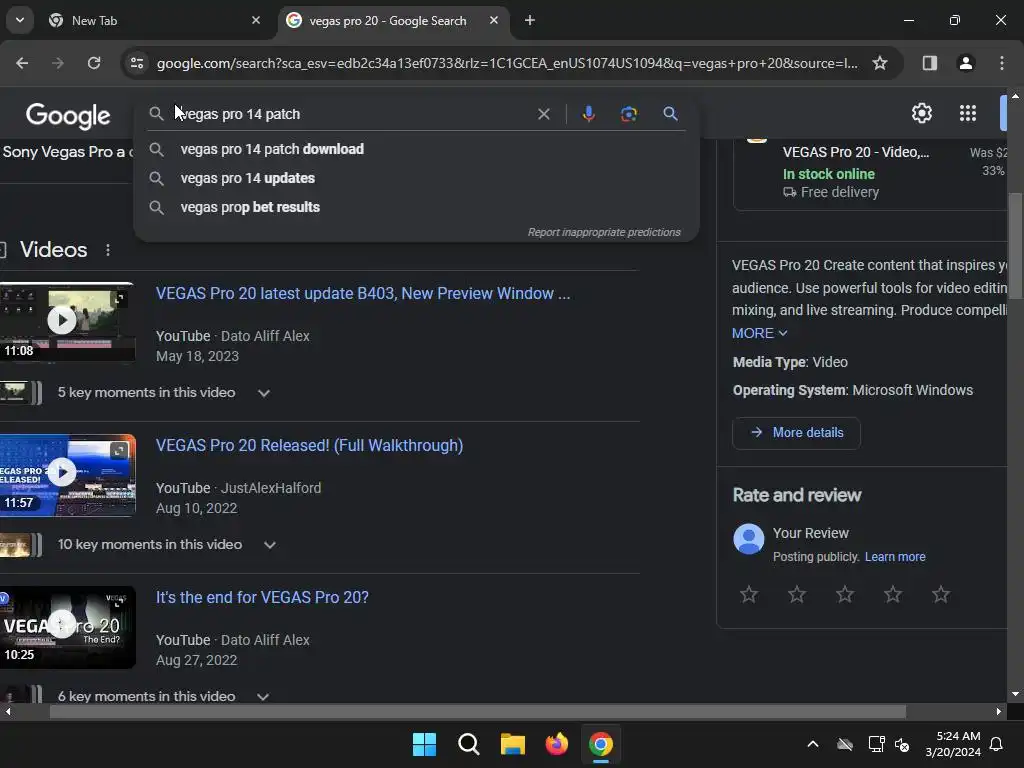Open the Windows Start menu
Image resolution: width=1024 pixels, height=768 pixels.
point(424,744)
